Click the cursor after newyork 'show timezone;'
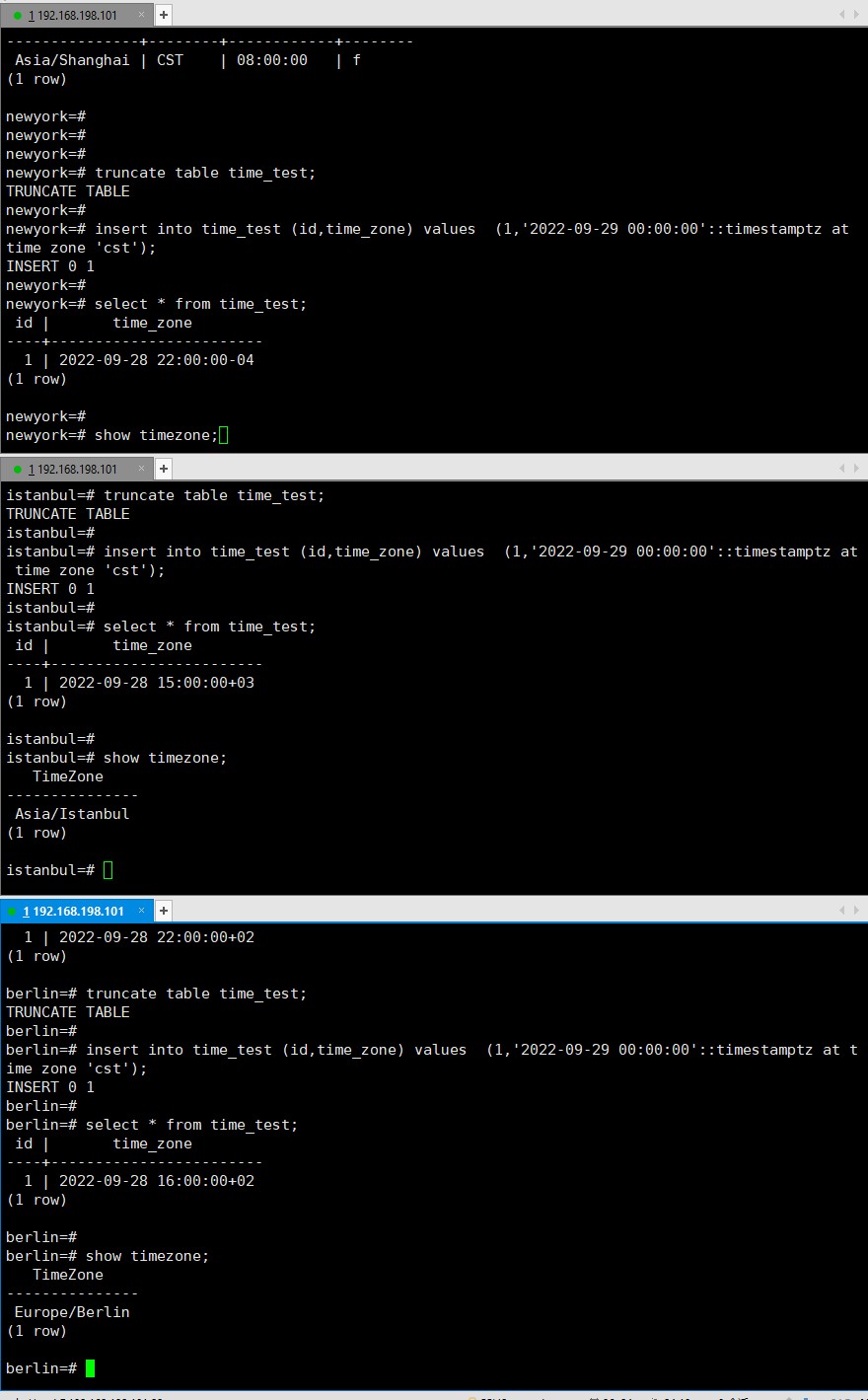The image size is (868, 1400). click(224, 435)
